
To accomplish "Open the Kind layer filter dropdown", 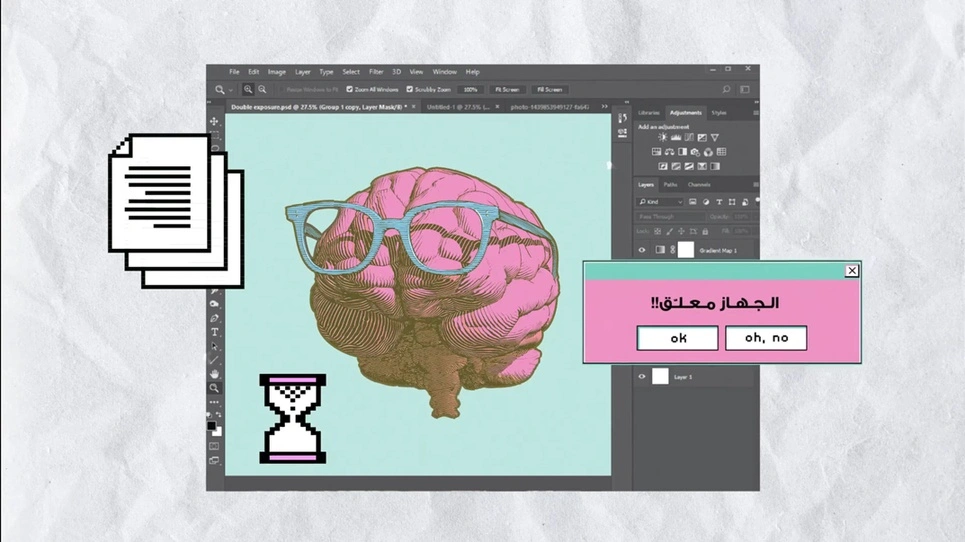I will click(x=660, y=202).
